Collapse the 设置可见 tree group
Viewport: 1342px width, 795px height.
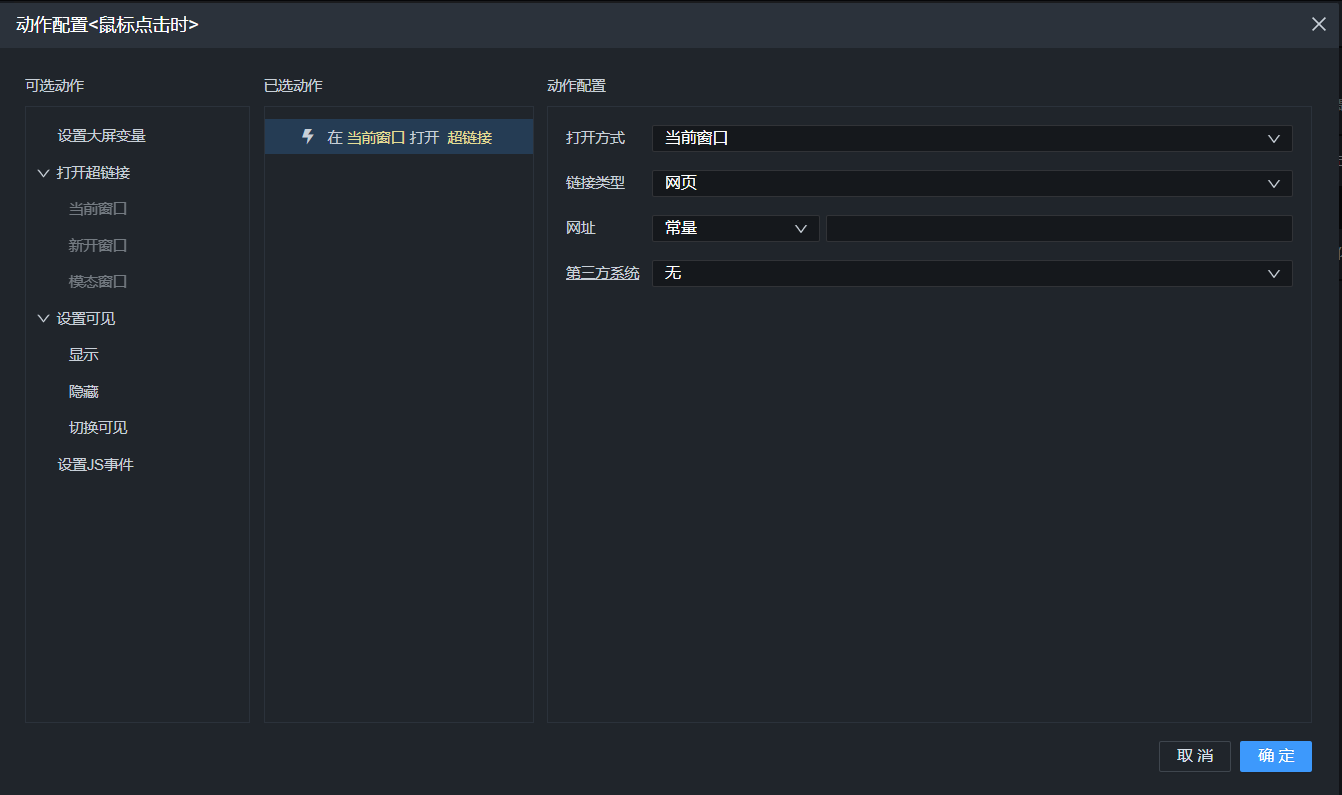pyautogui.click(x=43, y=319)
